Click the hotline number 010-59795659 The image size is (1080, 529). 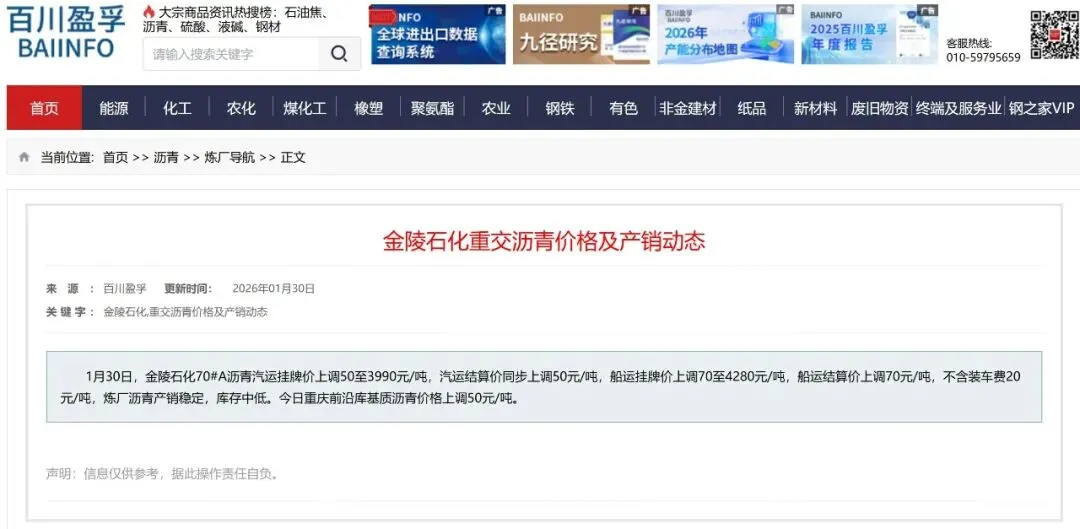983,57
